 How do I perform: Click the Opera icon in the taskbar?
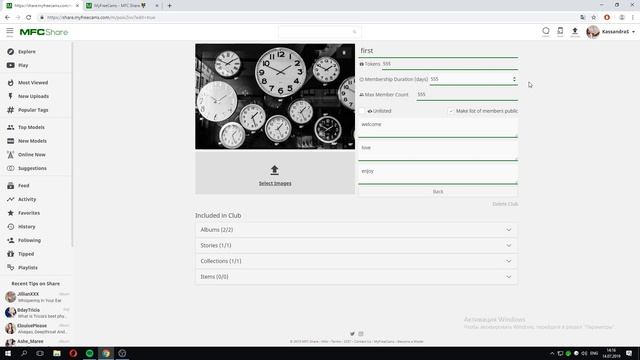pos(73,353)
